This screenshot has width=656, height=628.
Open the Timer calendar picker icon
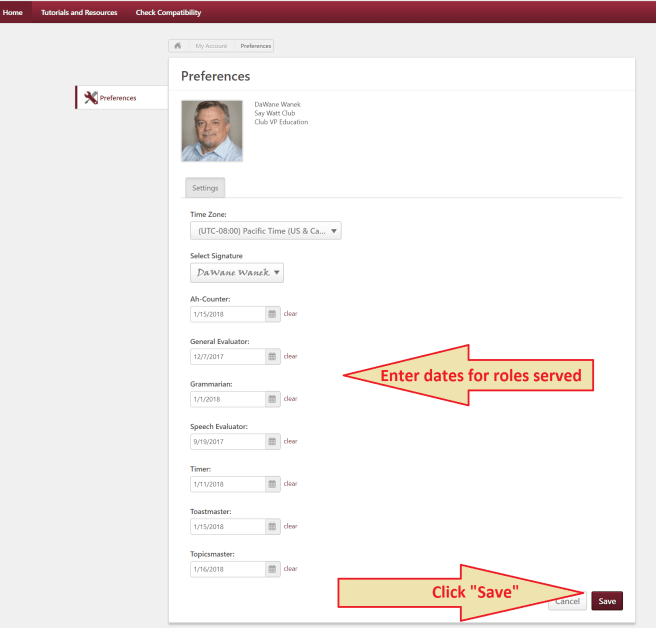pos(272,484)
